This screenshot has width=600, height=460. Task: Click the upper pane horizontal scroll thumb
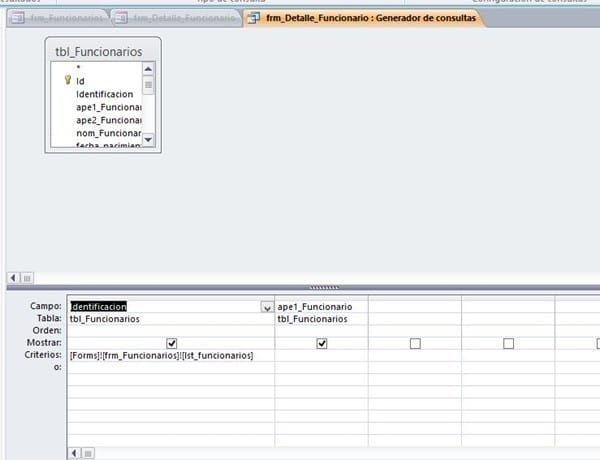click(27, 278)
